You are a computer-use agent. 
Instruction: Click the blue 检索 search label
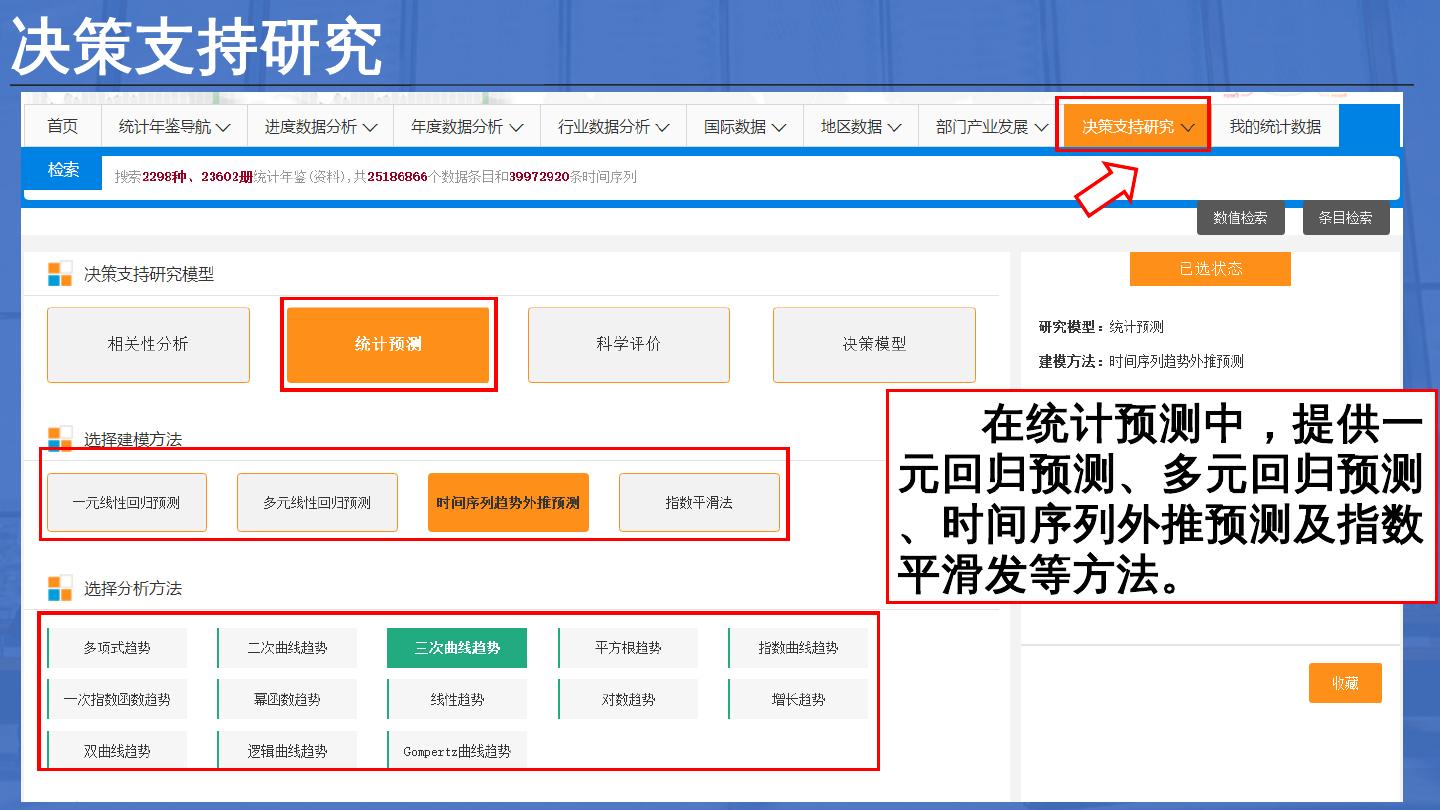click(63, 170)
